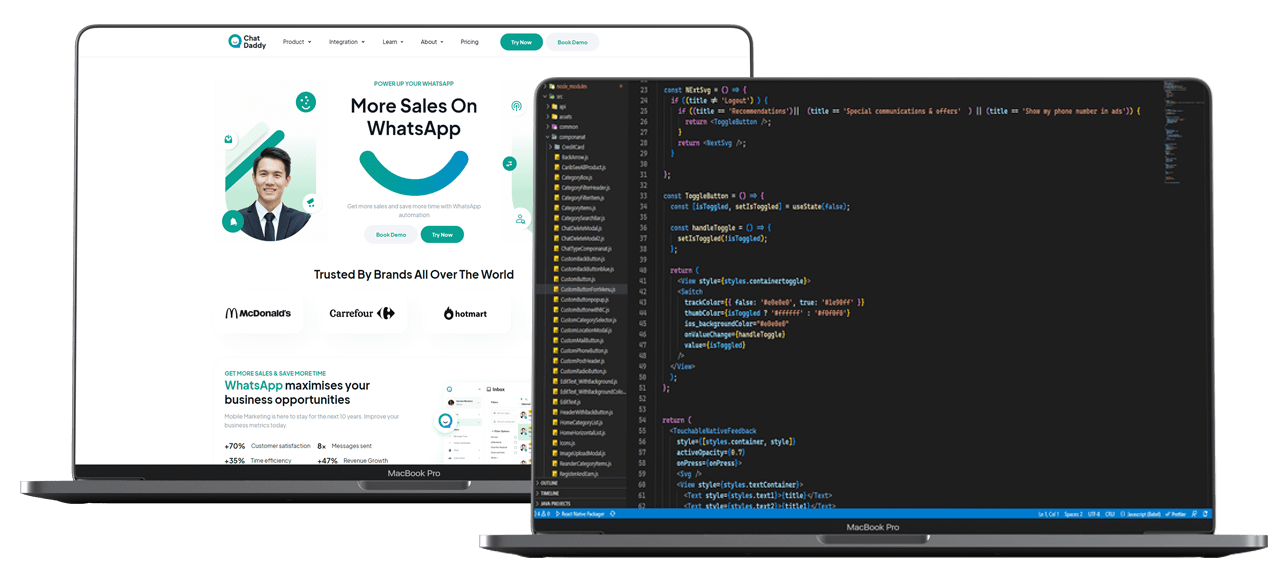Click the hotmart brand logo
Viewport: 1286px width, 586px height.
click(465, 313)
